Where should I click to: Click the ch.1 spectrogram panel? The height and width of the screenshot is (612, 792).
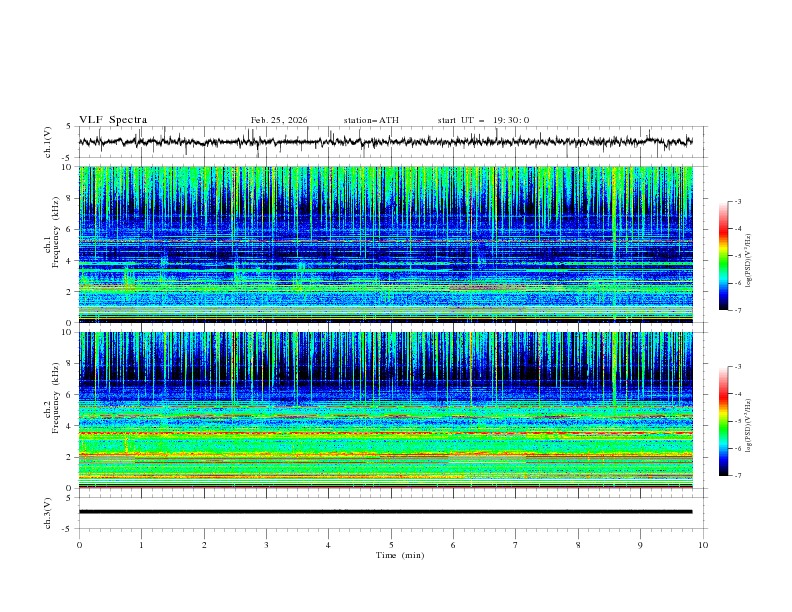[x=386, y=244]
